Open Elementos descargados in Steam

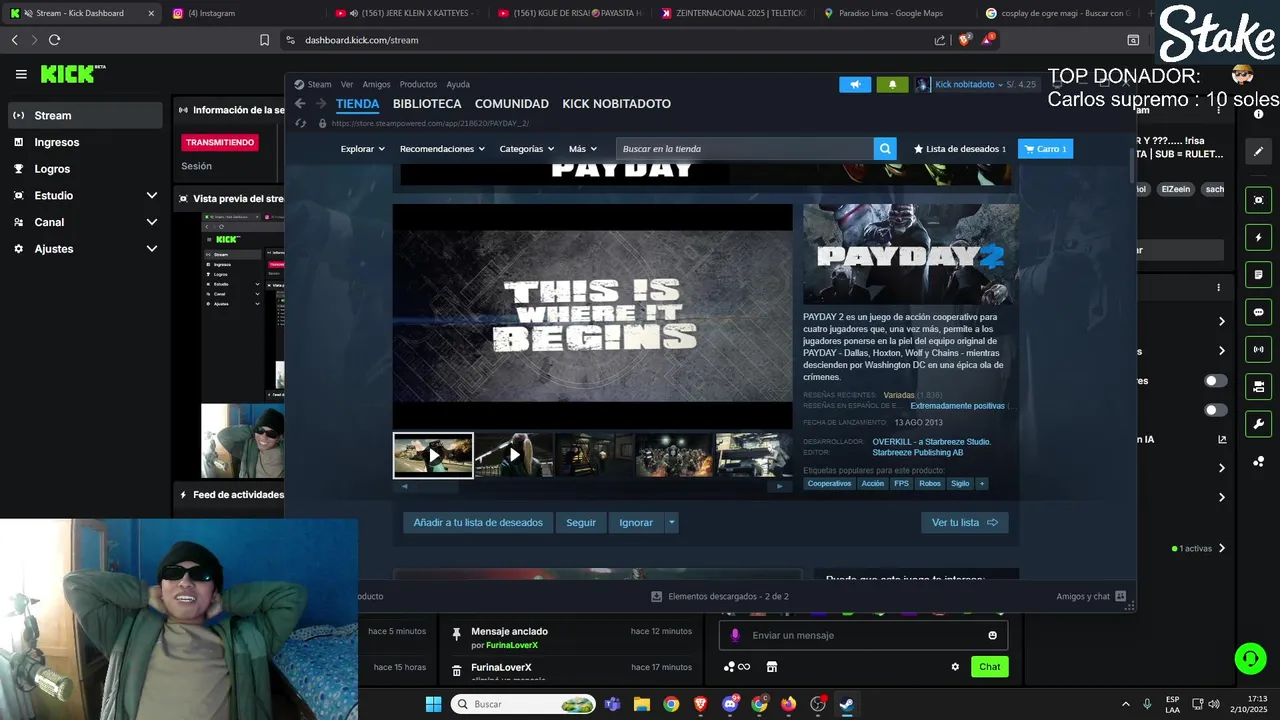[720, 596]
